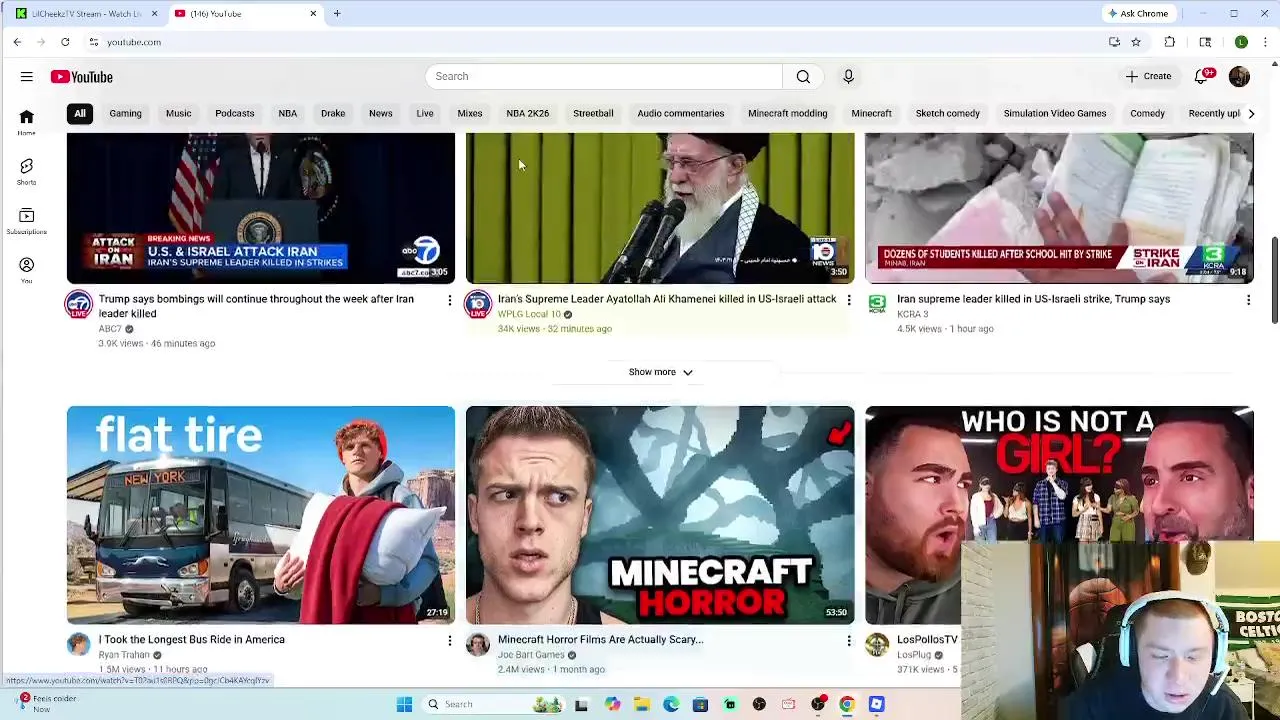
Task: Click the ABC7 channel avatar
Action: pos(79,304)
